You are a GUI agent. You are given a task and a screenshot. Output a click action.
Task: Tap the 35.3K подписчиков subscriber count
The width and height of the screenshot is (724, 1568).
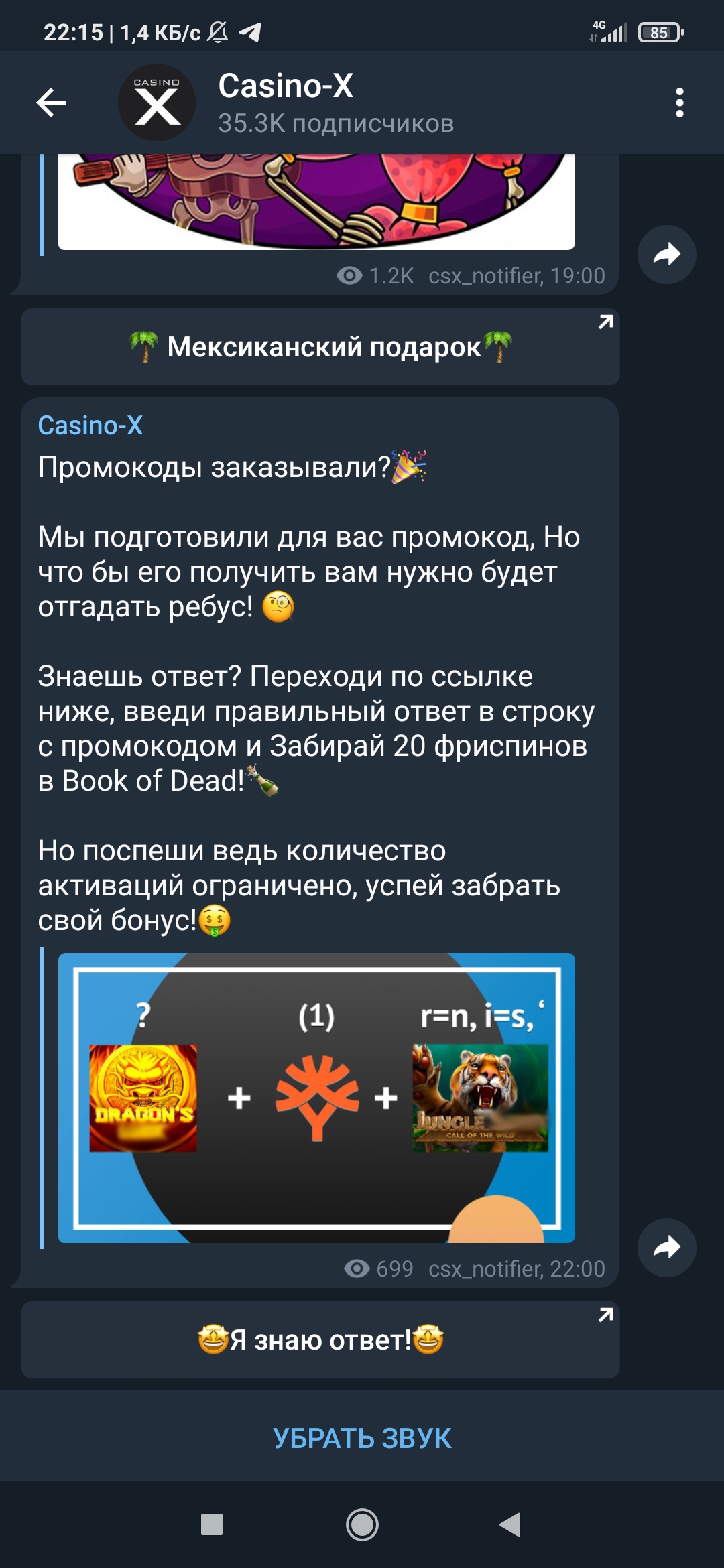336,123
